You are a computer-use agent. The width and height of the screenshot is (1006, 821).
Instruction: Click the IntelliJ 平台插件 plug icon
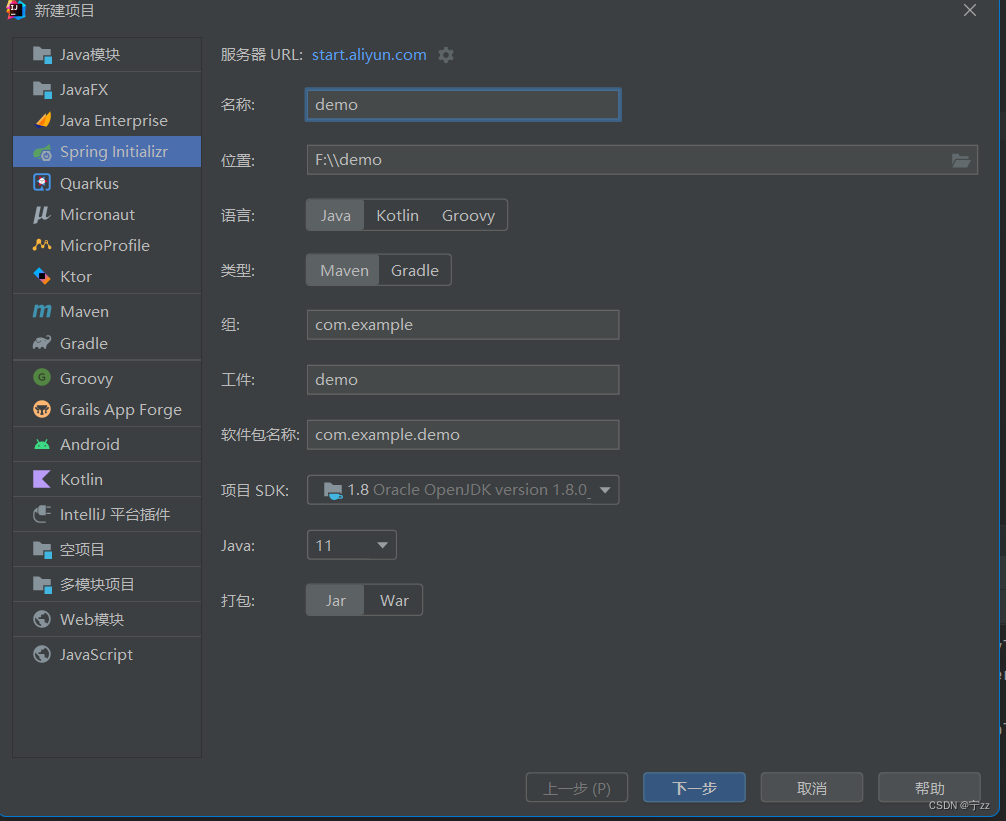[42, 514]
